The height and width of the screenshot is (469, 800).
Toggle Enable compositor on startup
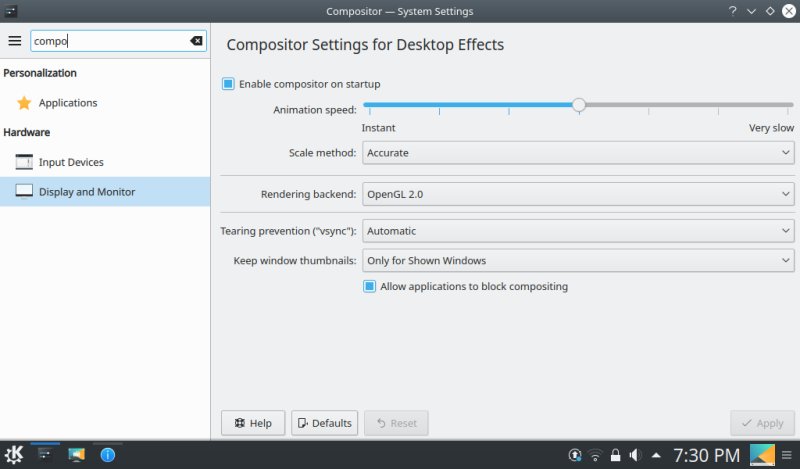(x=228, y=84)
